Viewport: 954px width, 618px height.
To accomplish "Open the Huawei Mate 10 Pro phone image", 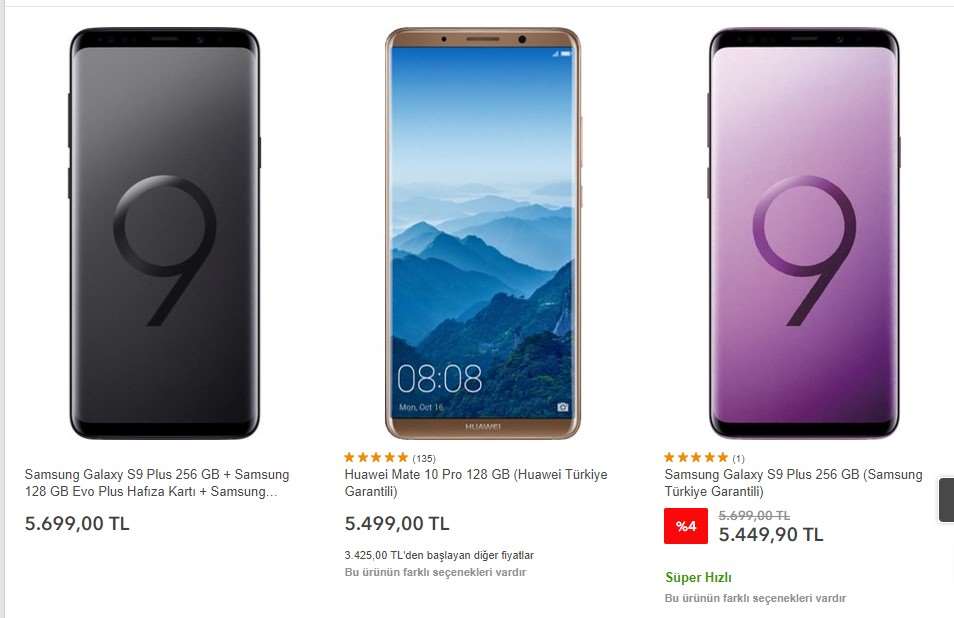I will [484, 233].
